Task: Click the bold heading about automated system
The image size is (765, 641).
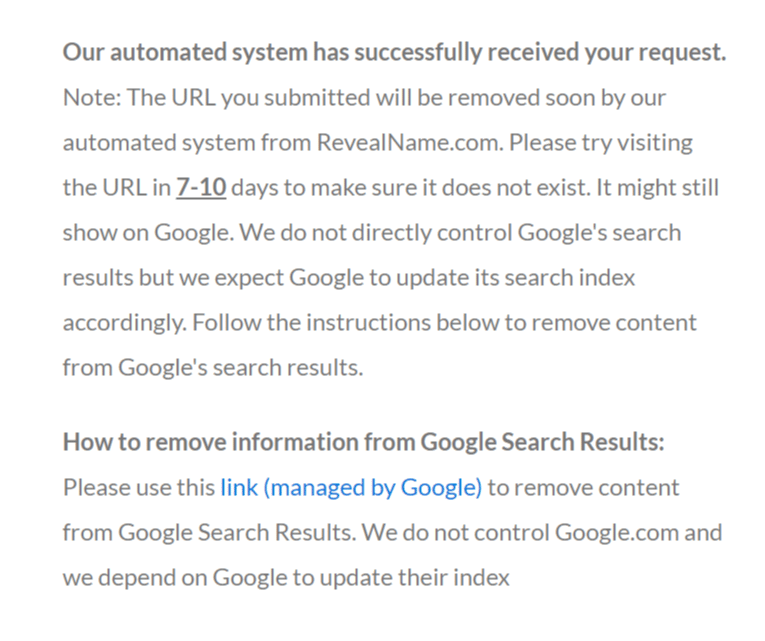Action: coord(395,52)
